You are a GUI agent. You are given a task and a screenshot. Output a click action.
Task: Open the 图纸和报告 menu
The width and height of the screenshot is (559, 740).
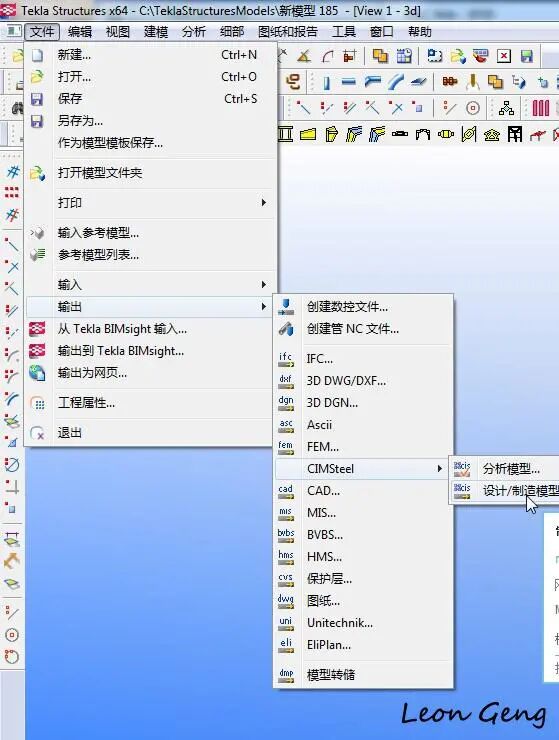pyautogui.click(x=288, y=32)
